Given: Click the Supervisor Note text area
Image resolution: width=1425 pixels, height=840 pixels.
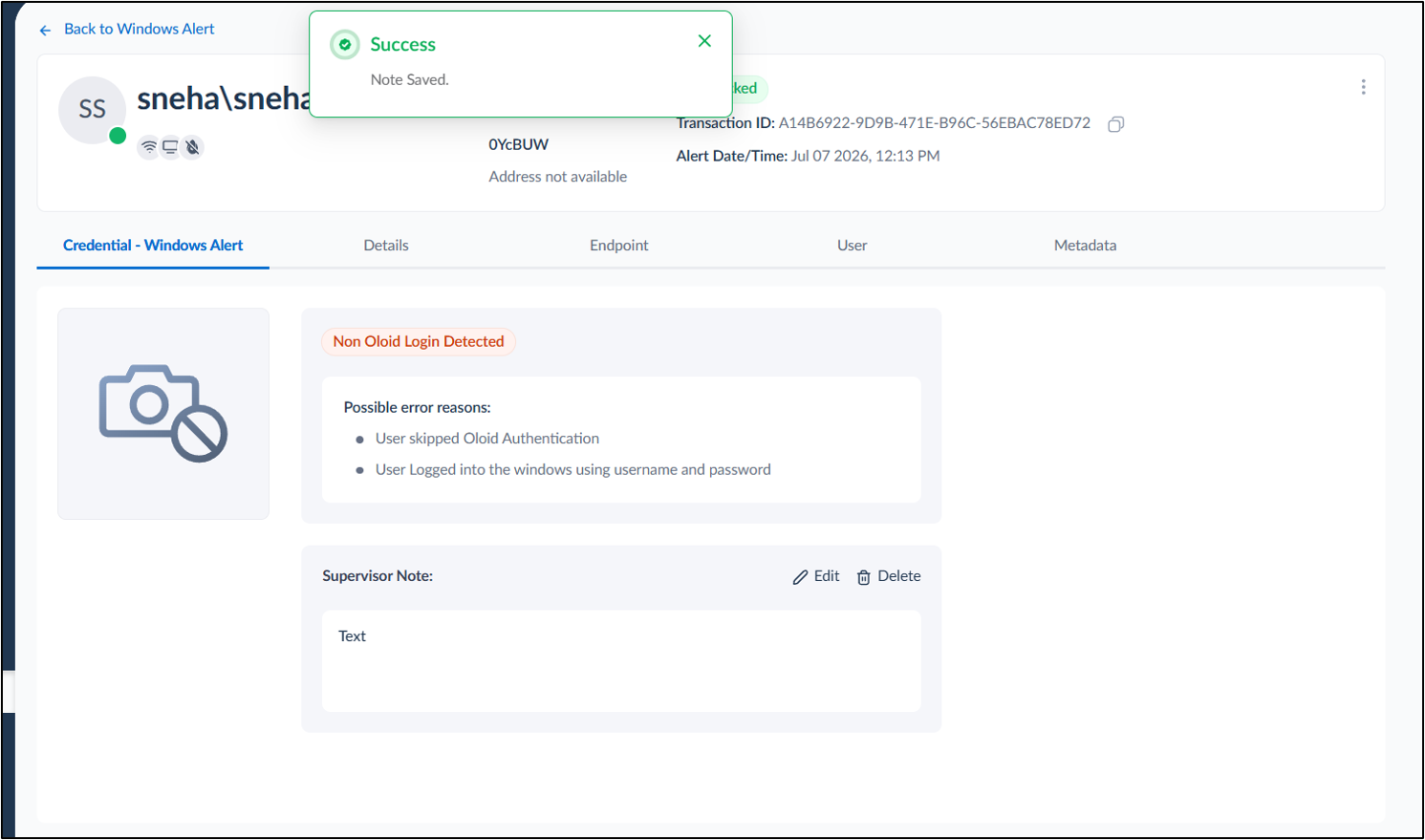Looking at the screenshot, I should (621, 661).
